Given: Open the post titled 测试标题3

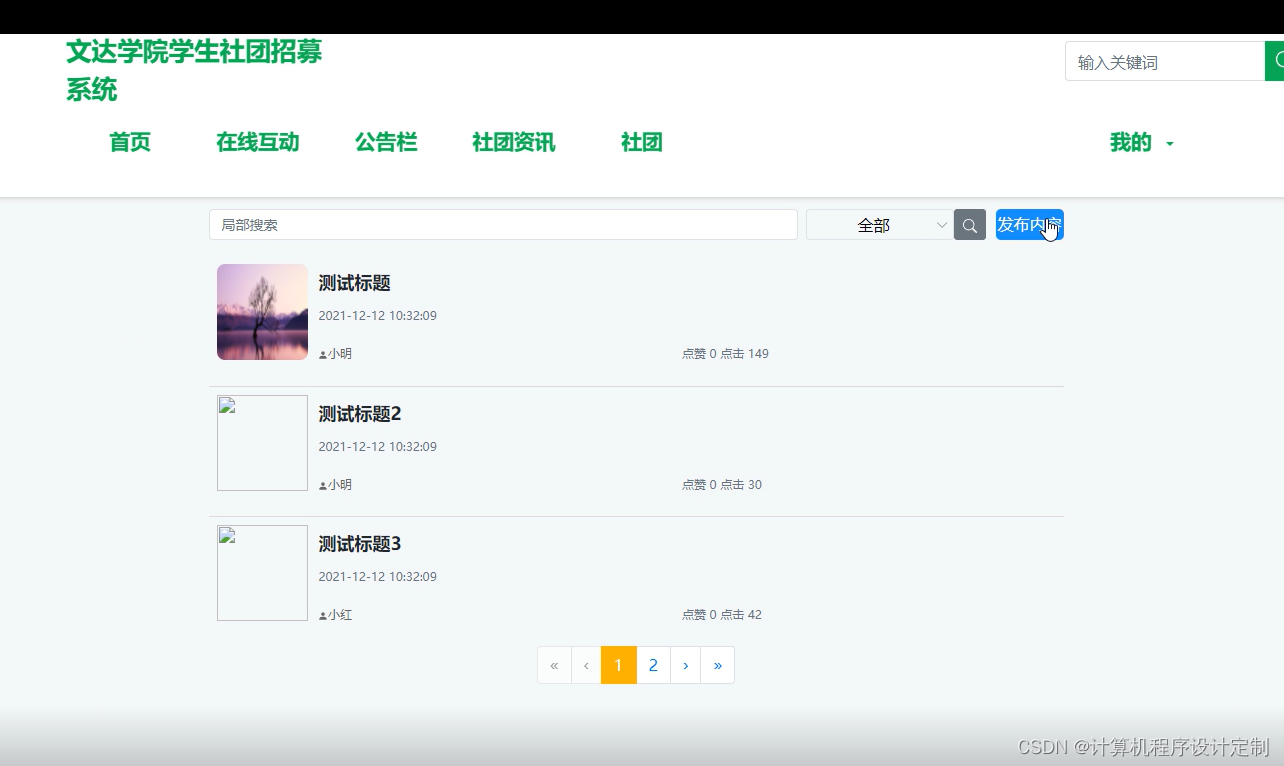Looking at the screenshot, I should (x=360, y=544).
